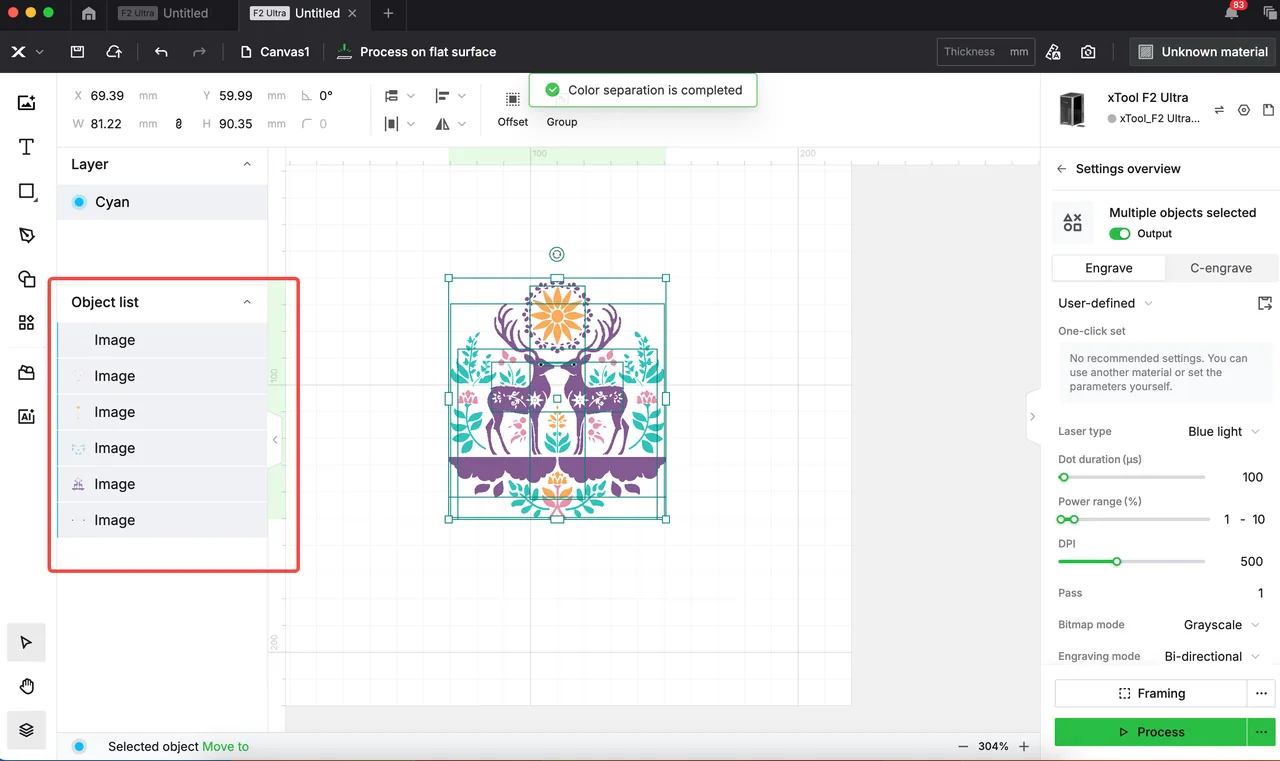
Task: Click the Offset tool
Action: click(x=513, y=109)
